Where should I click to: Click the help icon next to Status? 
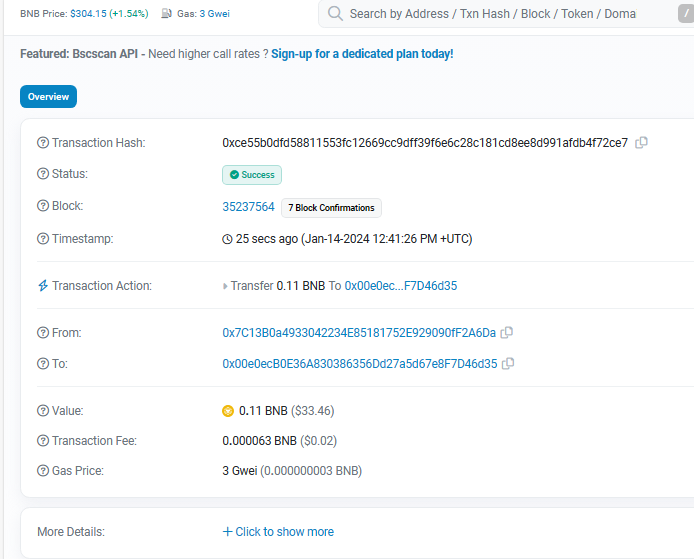click(43, 173)
